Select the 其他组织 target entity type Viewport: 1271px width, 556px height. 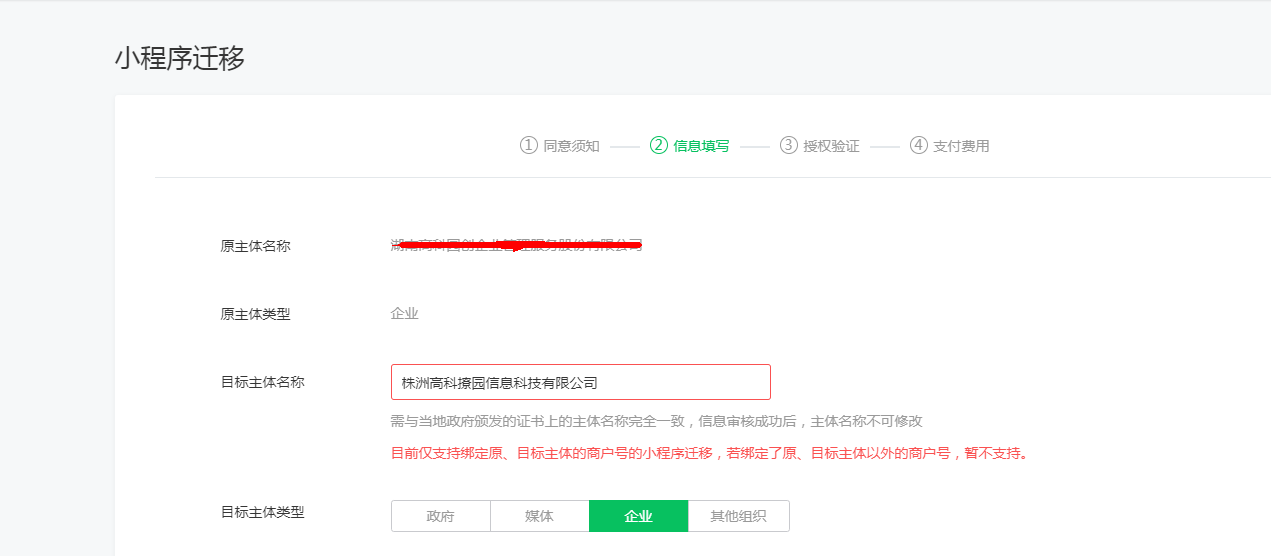click(738, 516)
